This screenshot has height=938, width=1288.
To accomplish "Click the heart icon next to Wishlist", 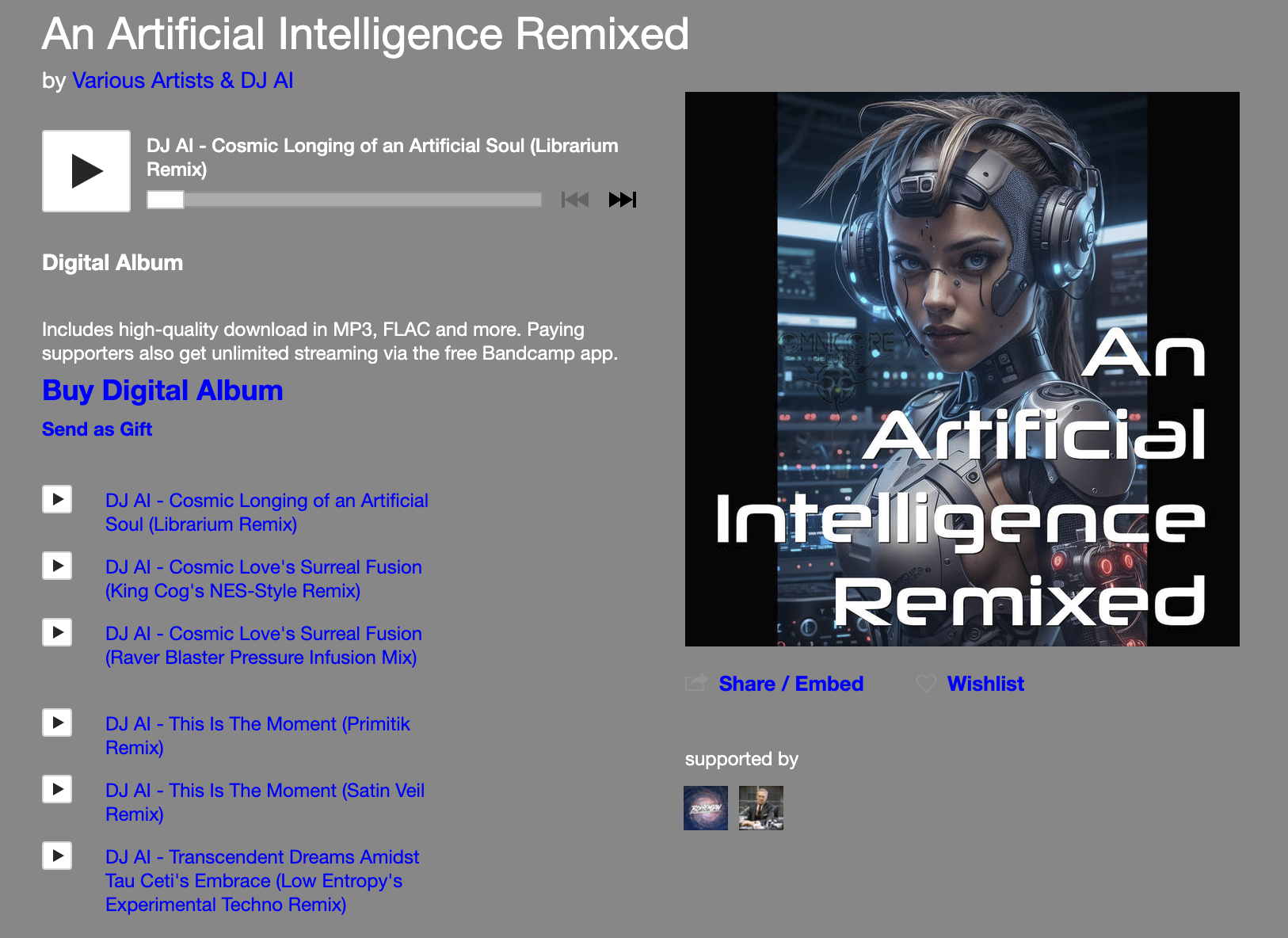I will pos(926,684).
